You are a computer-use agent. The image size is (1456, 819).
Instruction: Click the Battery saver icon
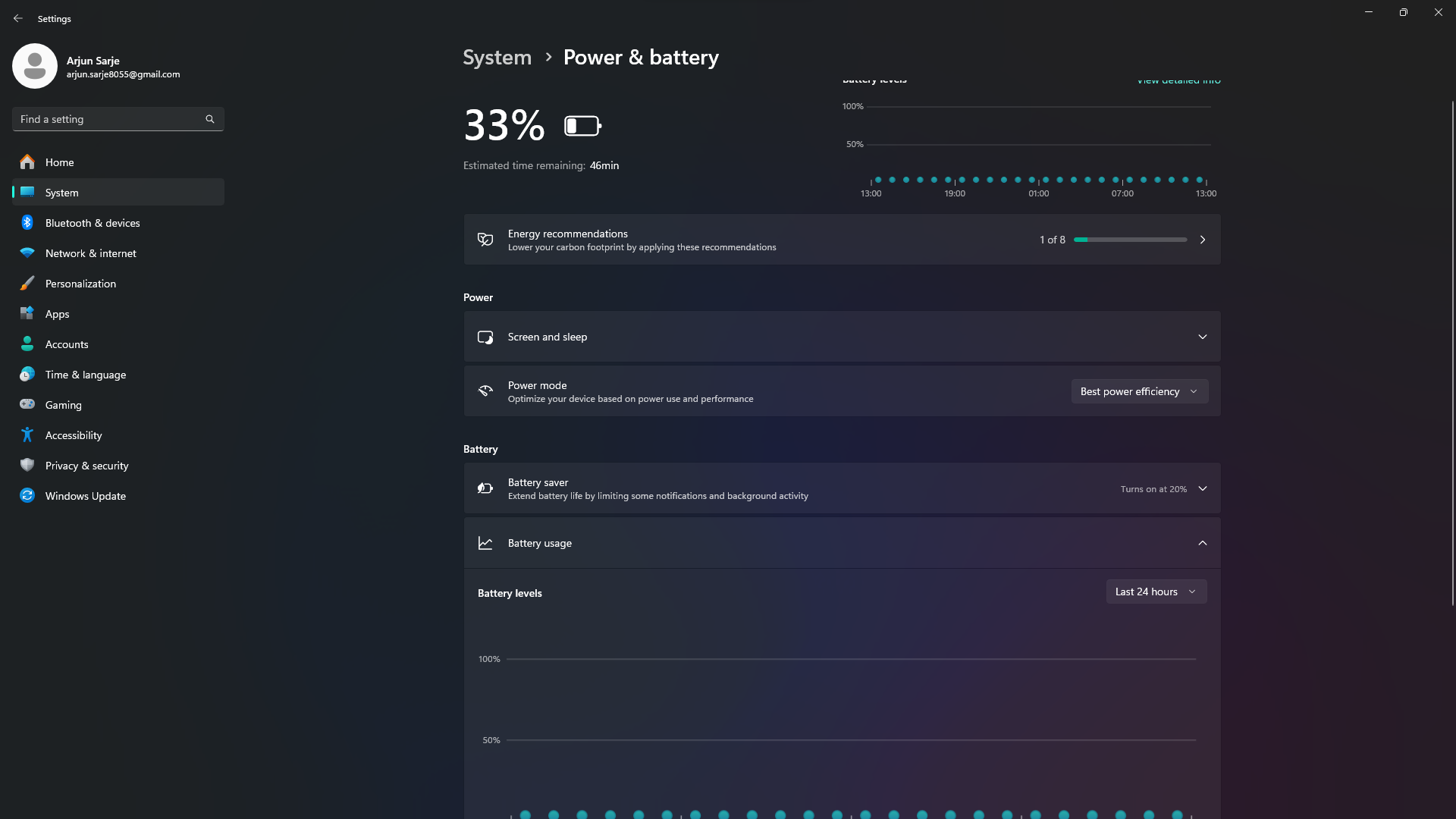[x=485, y=488]
